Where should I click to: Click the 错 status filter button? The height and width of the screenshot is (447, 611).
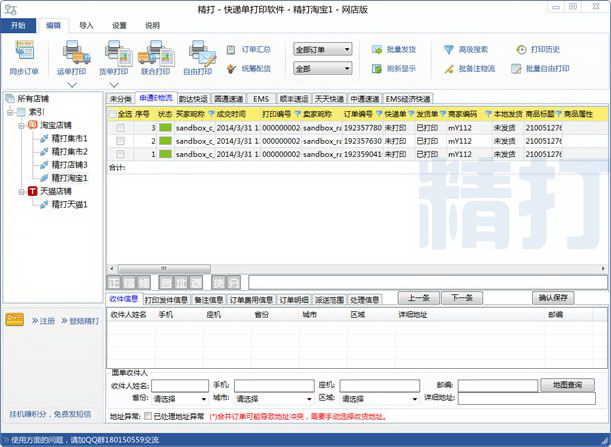(x=129, y=282)
